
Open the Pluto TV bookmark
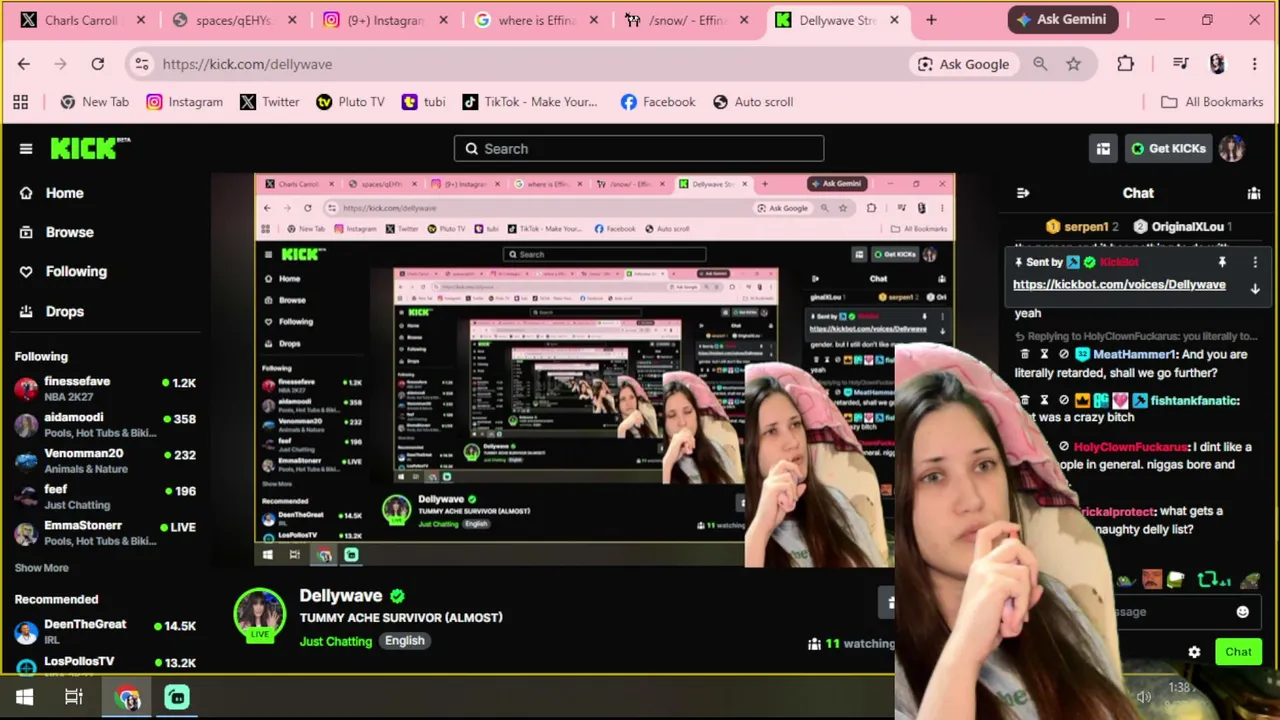(350, 102)
